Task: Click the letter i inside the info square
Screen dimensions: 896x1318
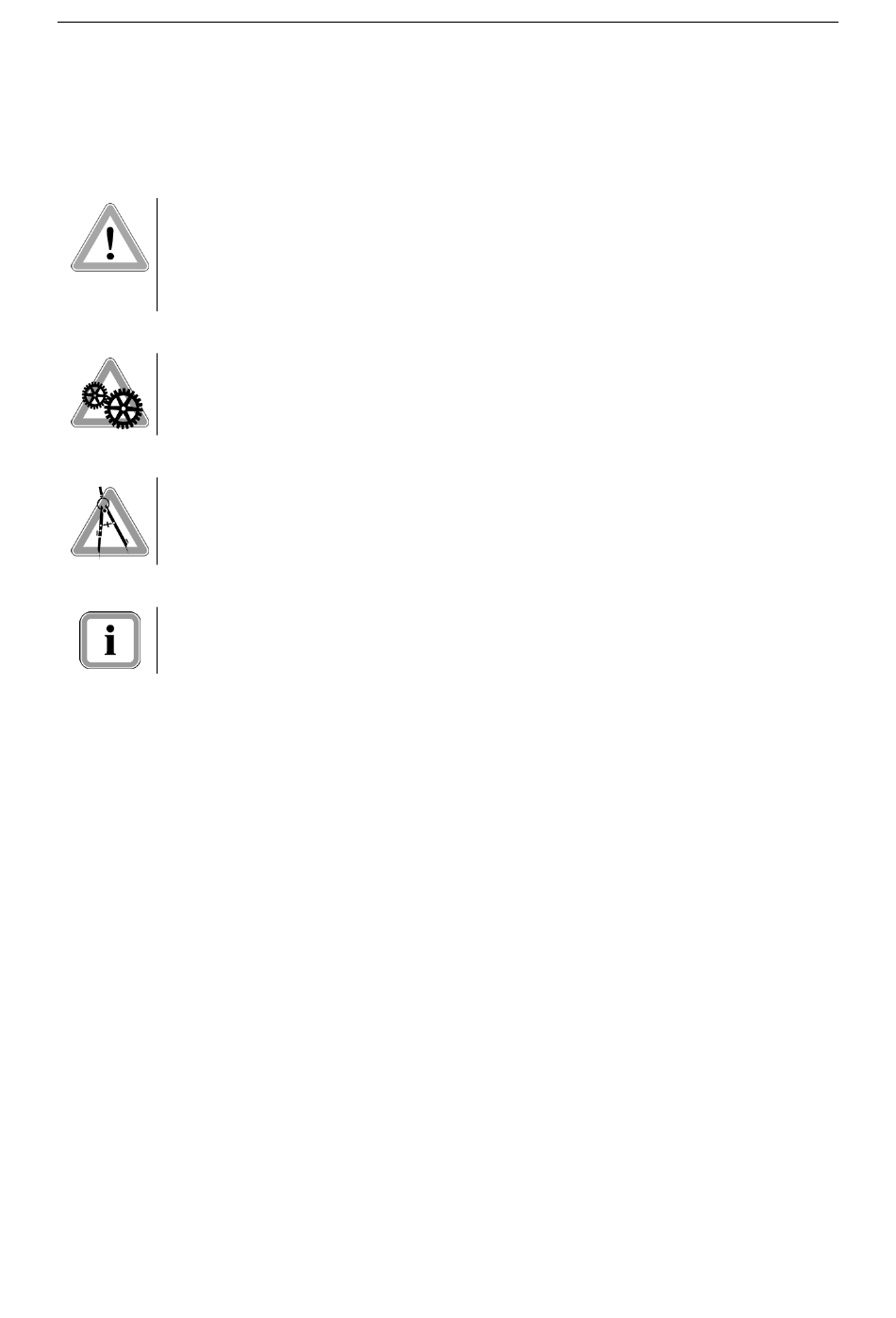Action: (x=110, y=641)
